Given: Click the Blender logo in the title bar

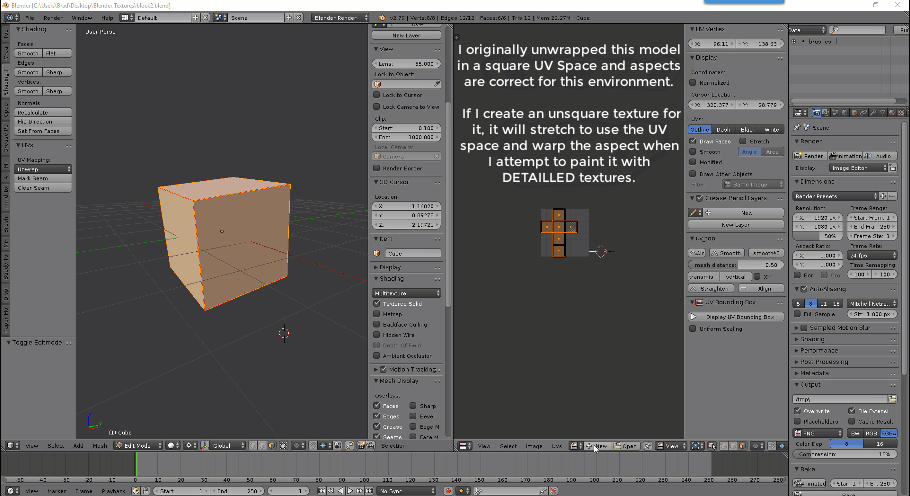Looking at the screenshot, I should pyautogui.click(x=5, y=5).
